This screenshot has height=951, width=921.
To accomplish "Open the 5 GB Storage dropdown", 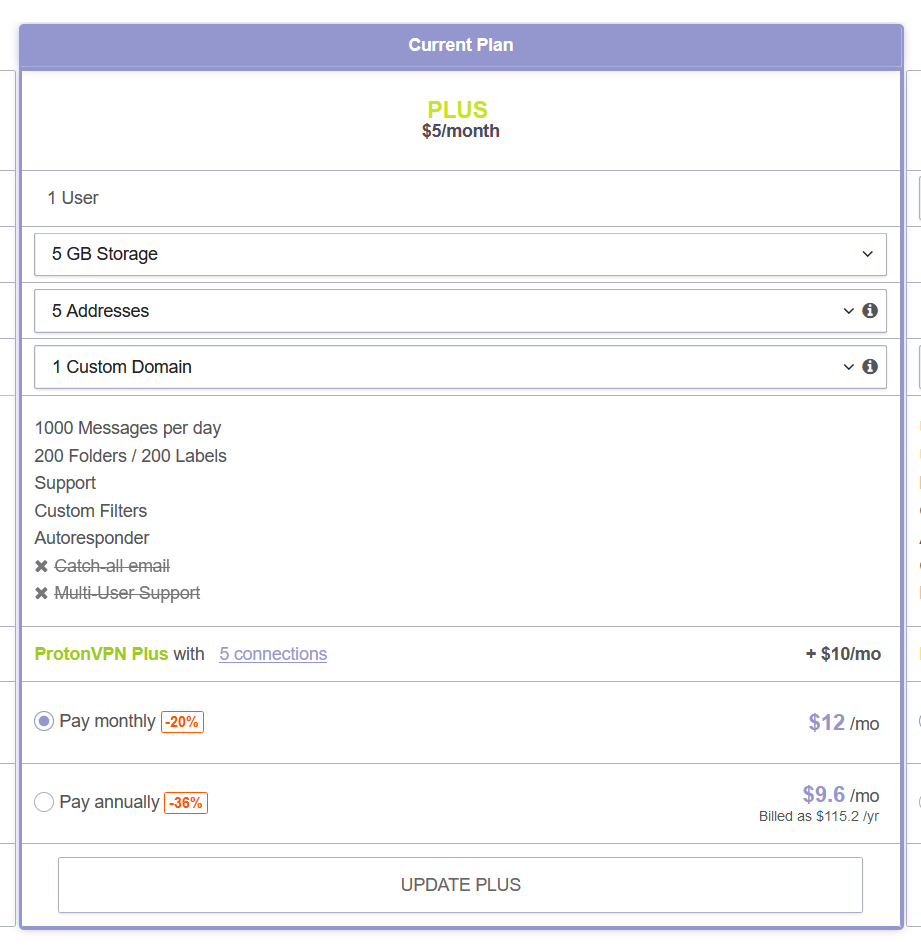I will click(460, 254).
